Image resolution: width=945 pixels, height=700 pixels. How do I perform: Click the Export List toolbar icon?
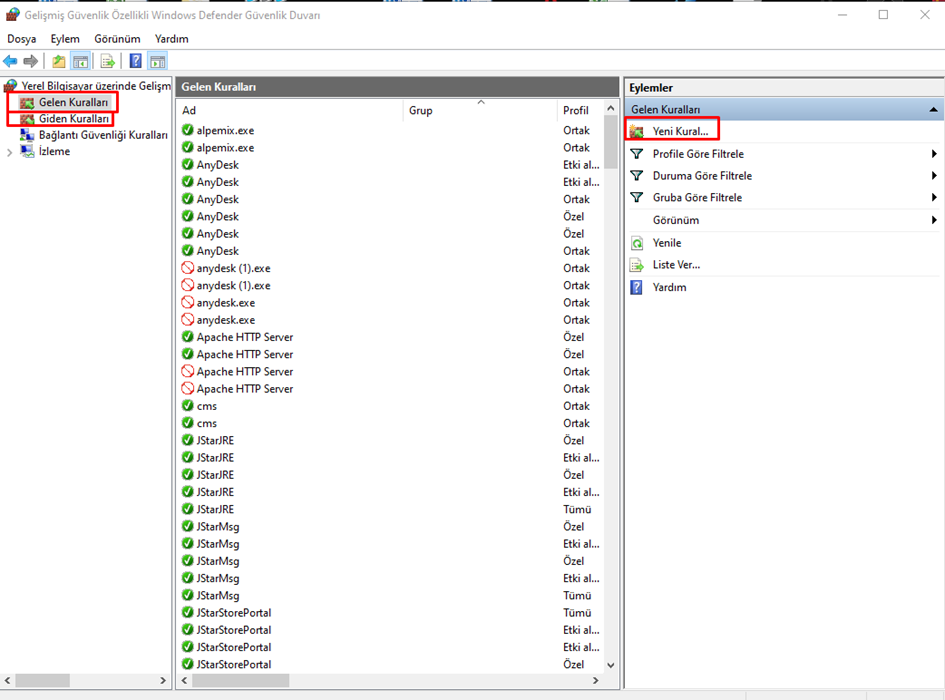tap(108, 61)
